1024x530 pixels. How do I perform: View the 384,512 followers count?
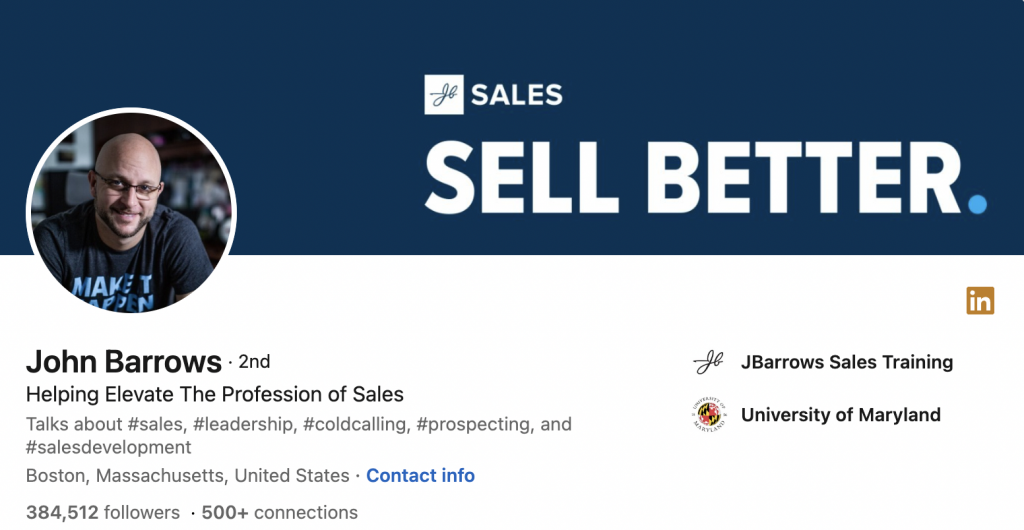coord(103,512)
